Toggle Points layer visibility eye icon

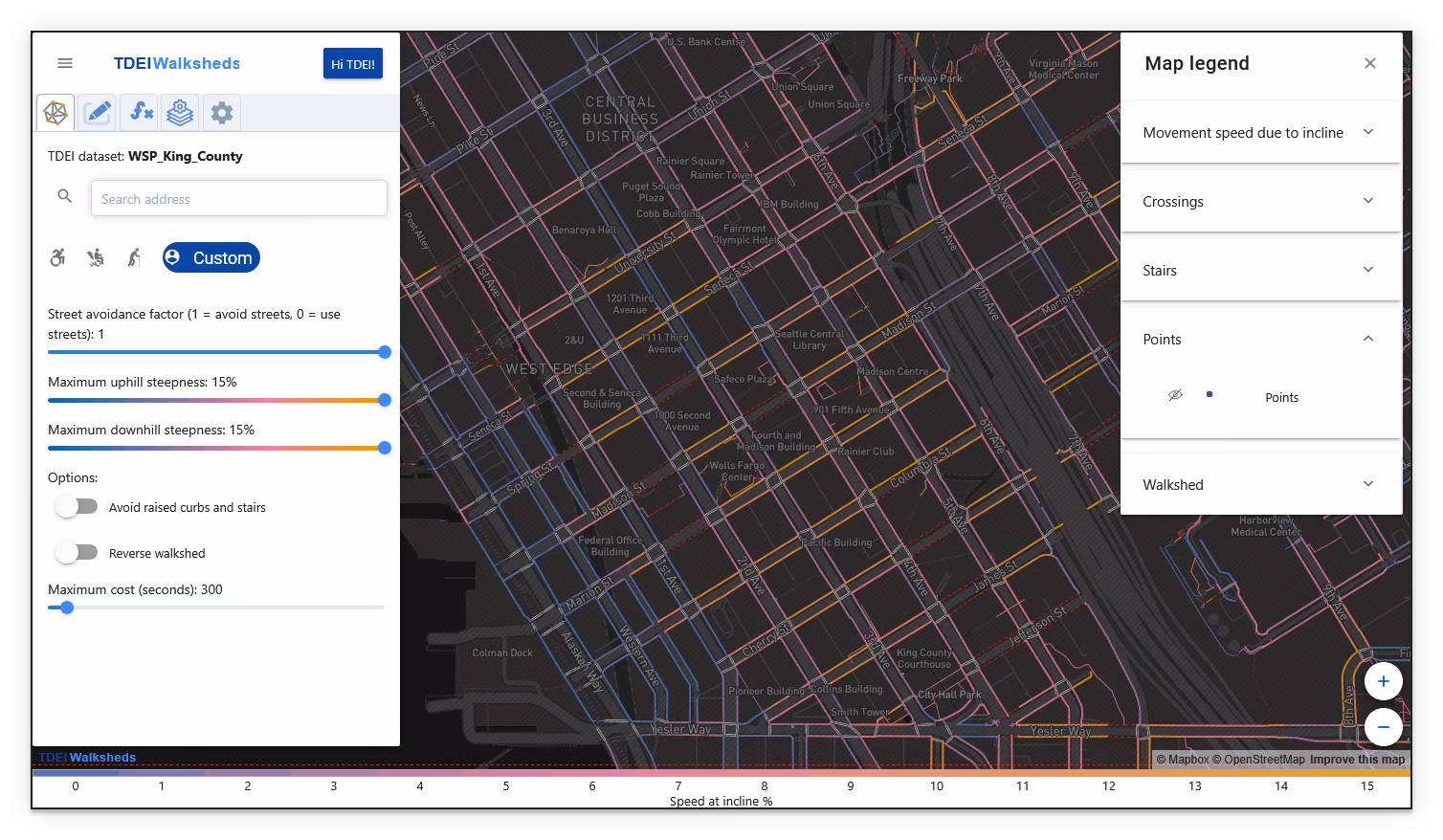tap(1176, 395)
